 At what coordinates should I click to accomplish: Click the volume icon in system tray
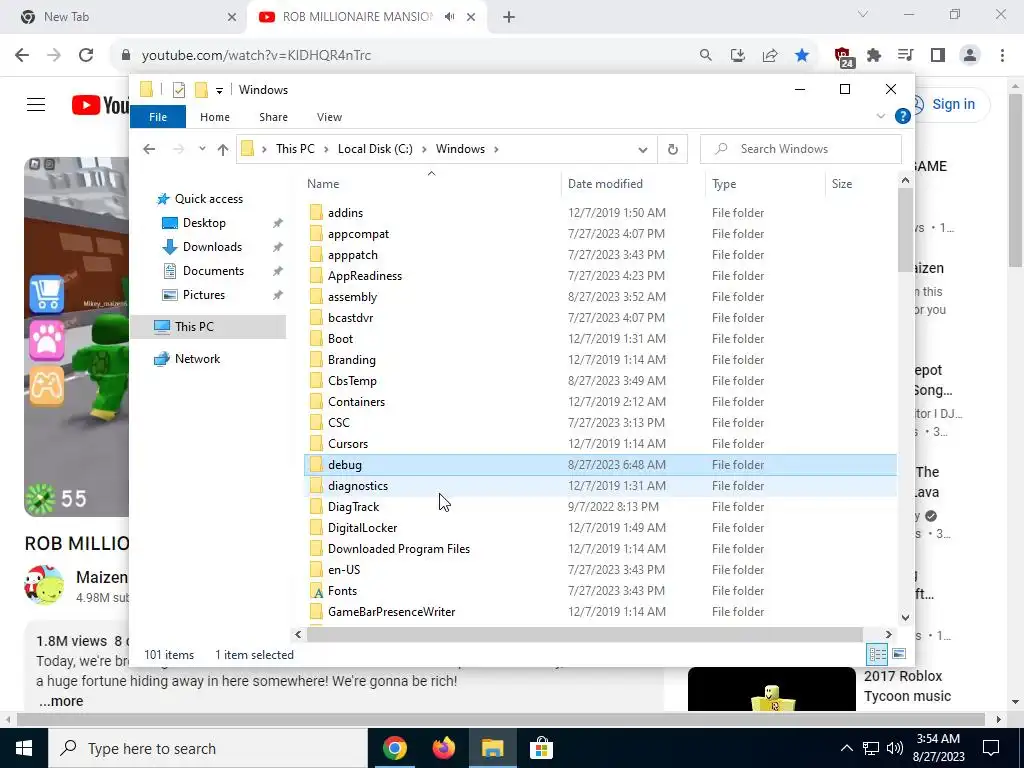895,748
